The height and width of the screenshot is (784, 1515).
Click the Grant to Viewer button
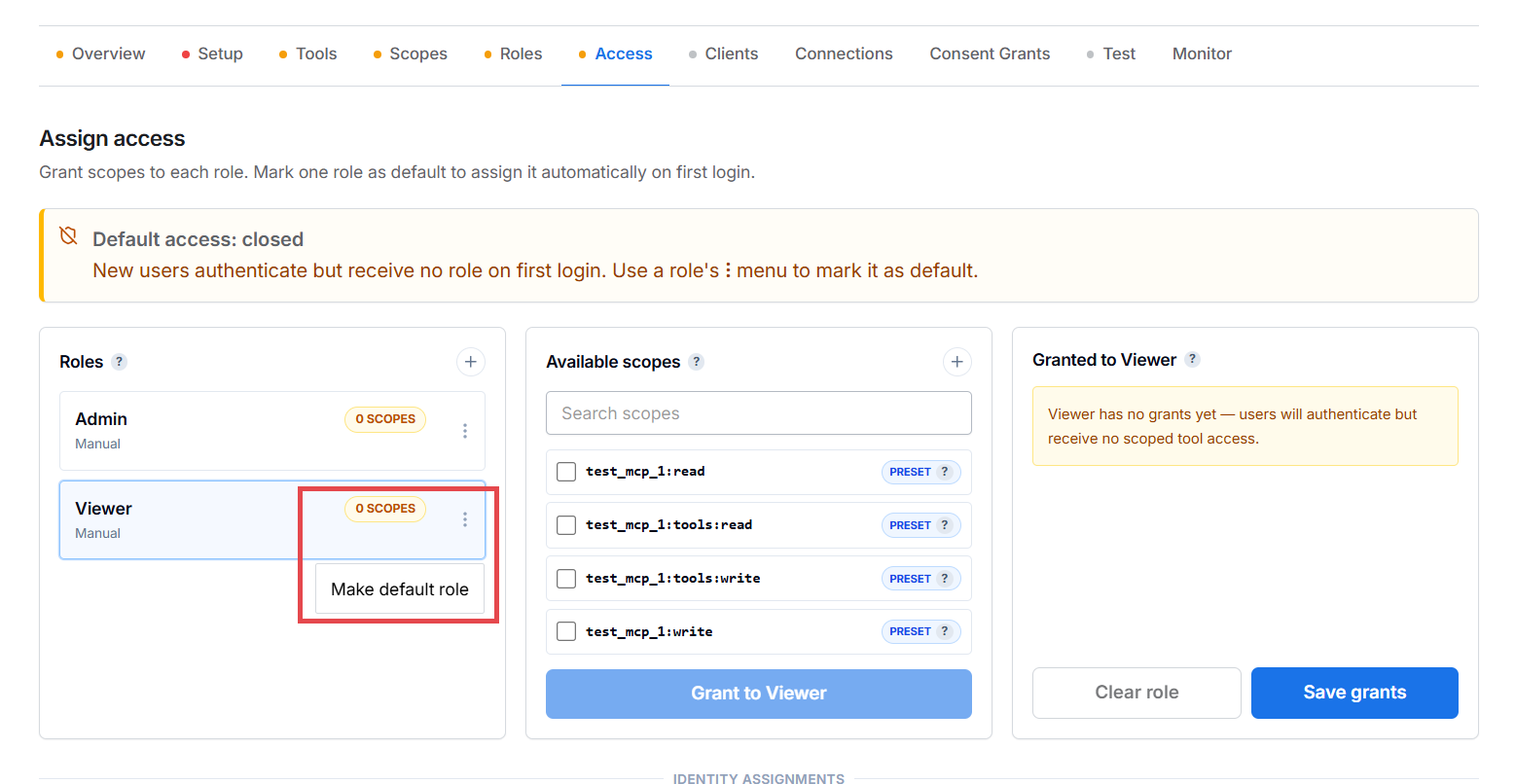pos(759,694)
